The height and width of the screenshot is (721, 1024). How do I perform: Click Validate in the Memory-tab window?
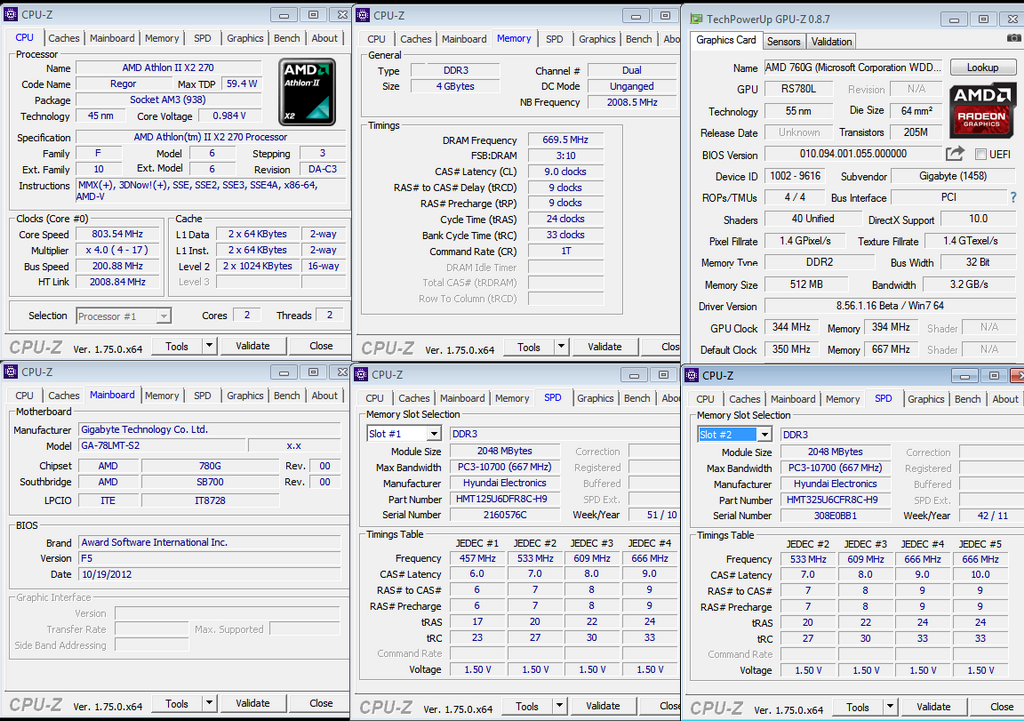(x=605, y=347)
